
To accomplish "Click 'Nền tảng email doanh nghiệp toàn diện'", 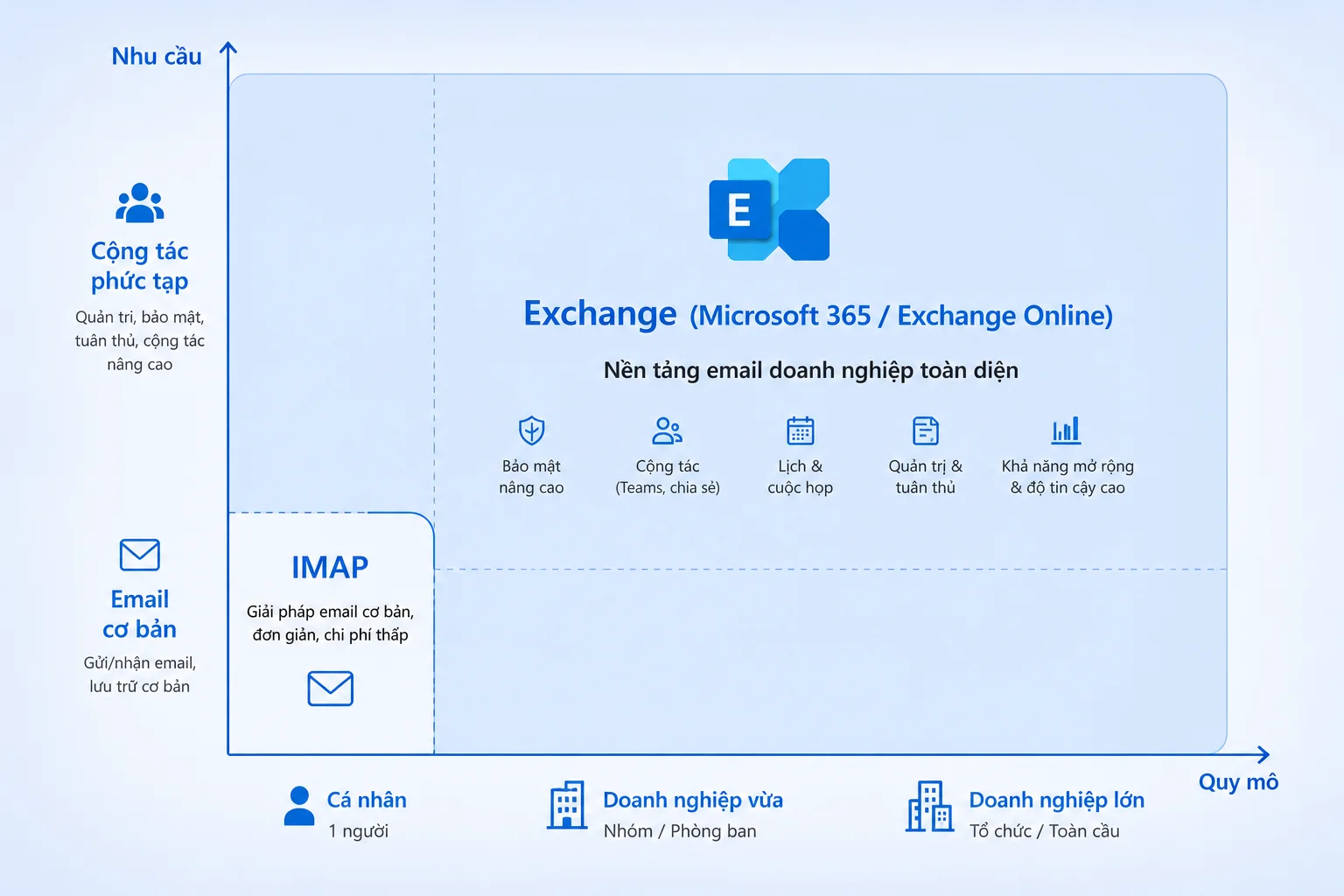I will coord(811,370).
